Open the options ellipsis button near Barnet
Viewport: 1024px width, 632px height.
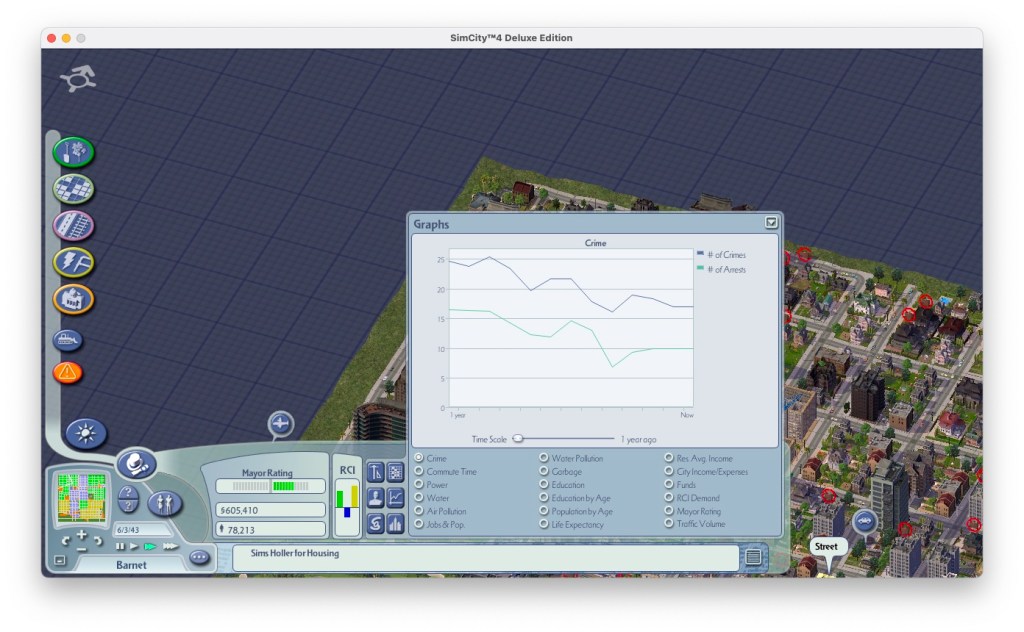pos(199,557)
